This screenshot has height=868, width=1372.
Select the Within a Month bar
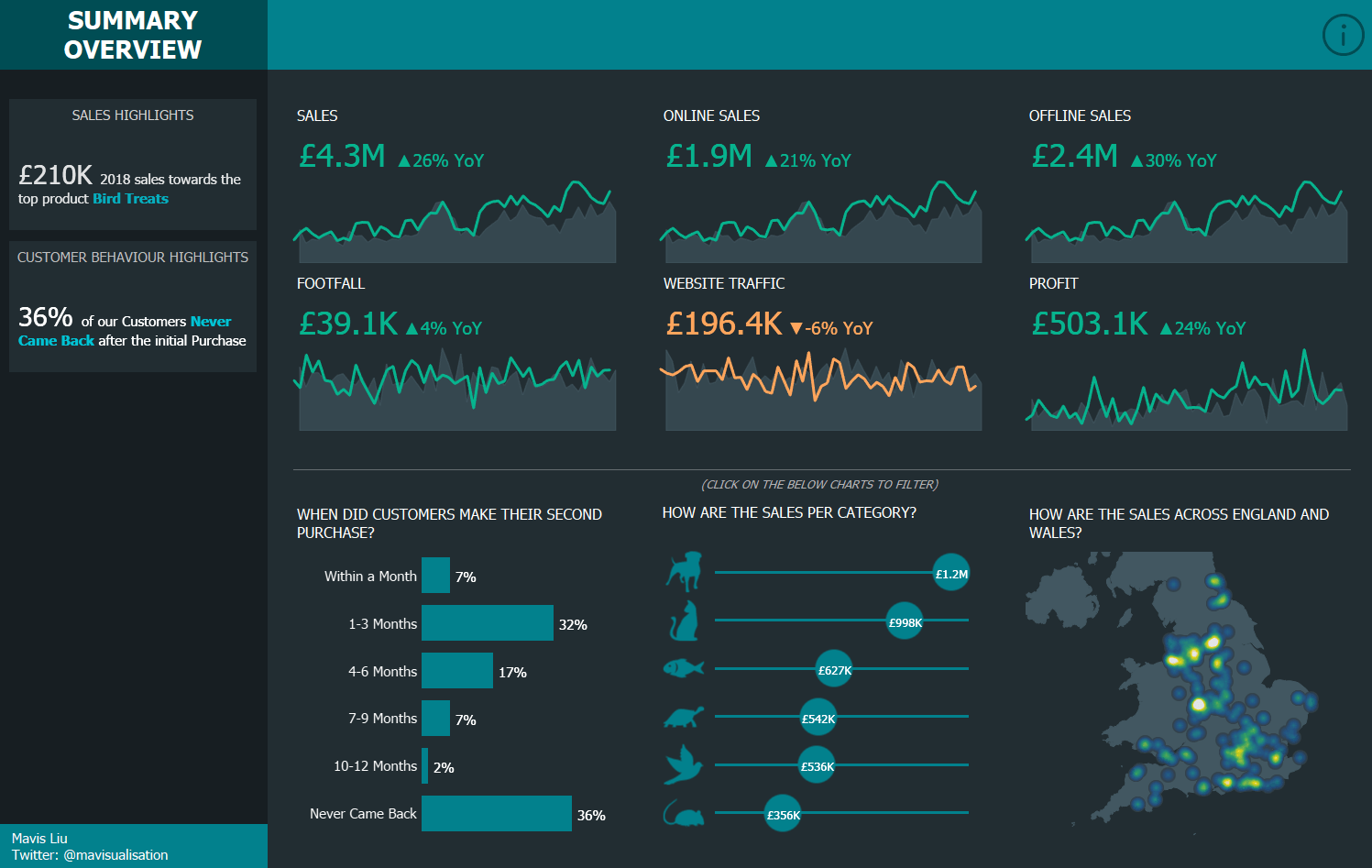[x=436, y=576]
